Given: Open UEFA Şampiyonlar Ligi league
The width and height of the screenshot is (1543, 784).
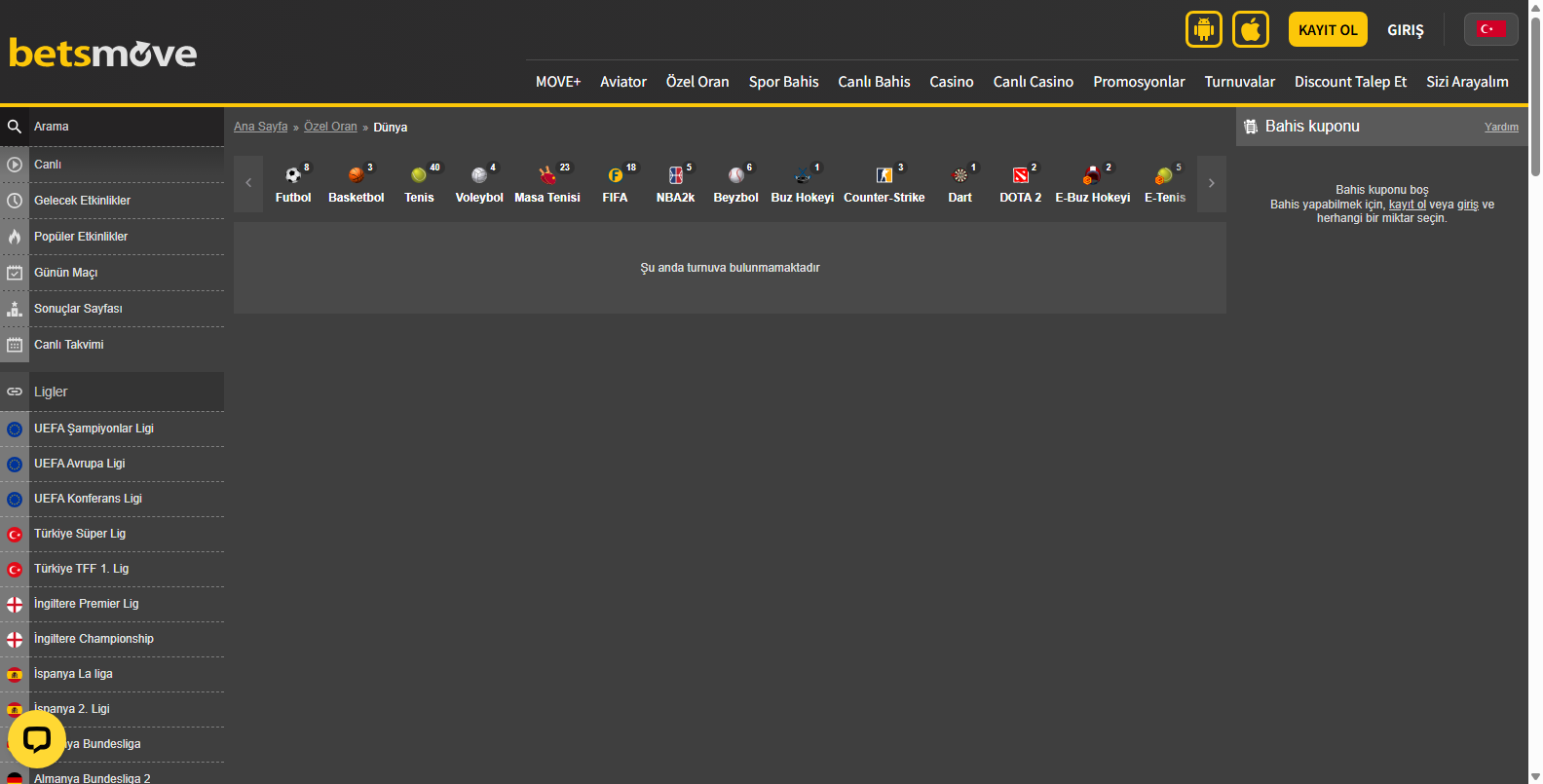Looking at the screenshot, I should click(112, 429).
